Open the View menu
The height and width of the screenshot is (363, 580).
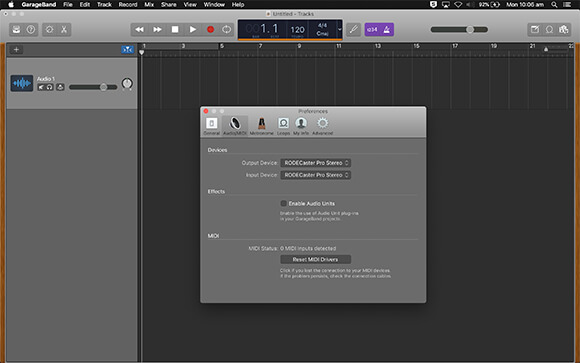190,4
